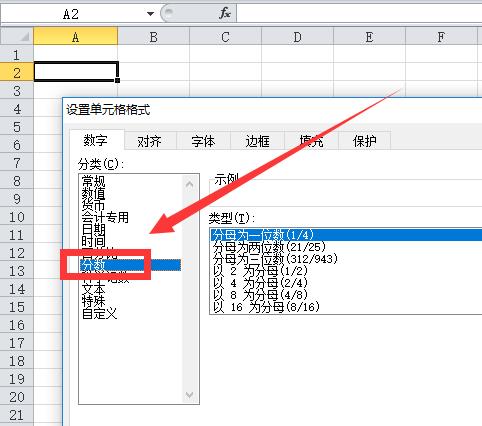Viewport: 482px width, 426px height.
Task: Click the select-all corner triangle
Action: pos(17,36)
